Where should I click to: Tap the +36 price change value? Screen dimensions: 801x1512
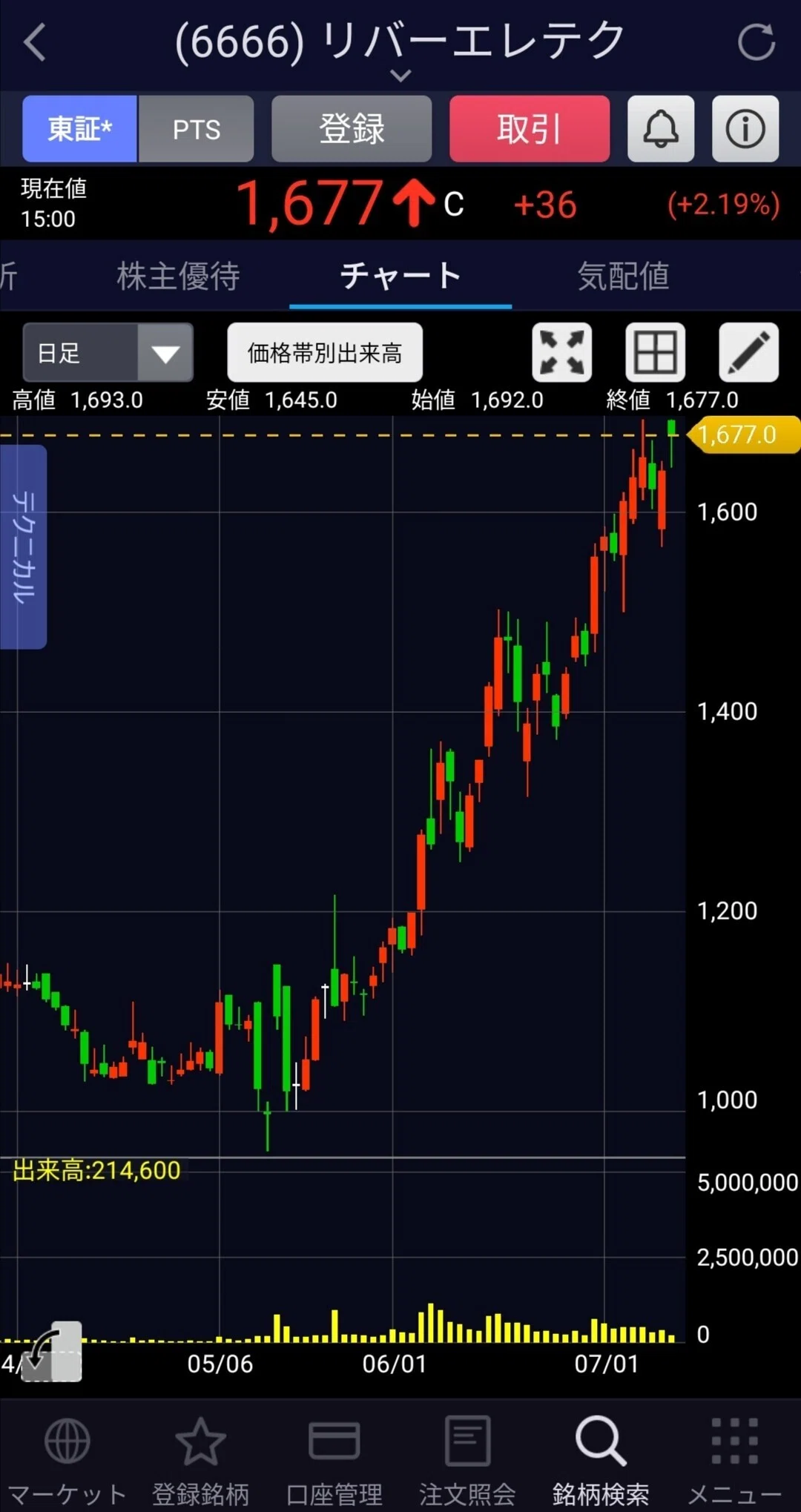[x=545, y=205]
